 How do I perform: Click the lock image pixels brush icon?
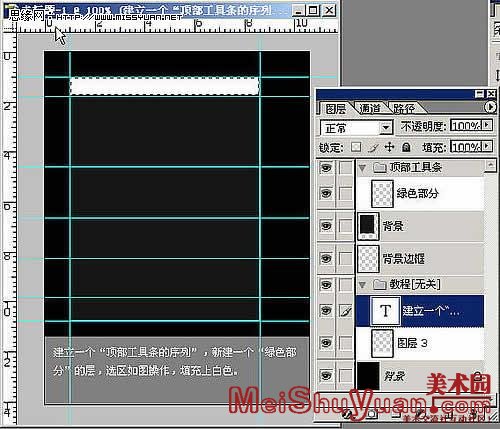coord(374,147)
